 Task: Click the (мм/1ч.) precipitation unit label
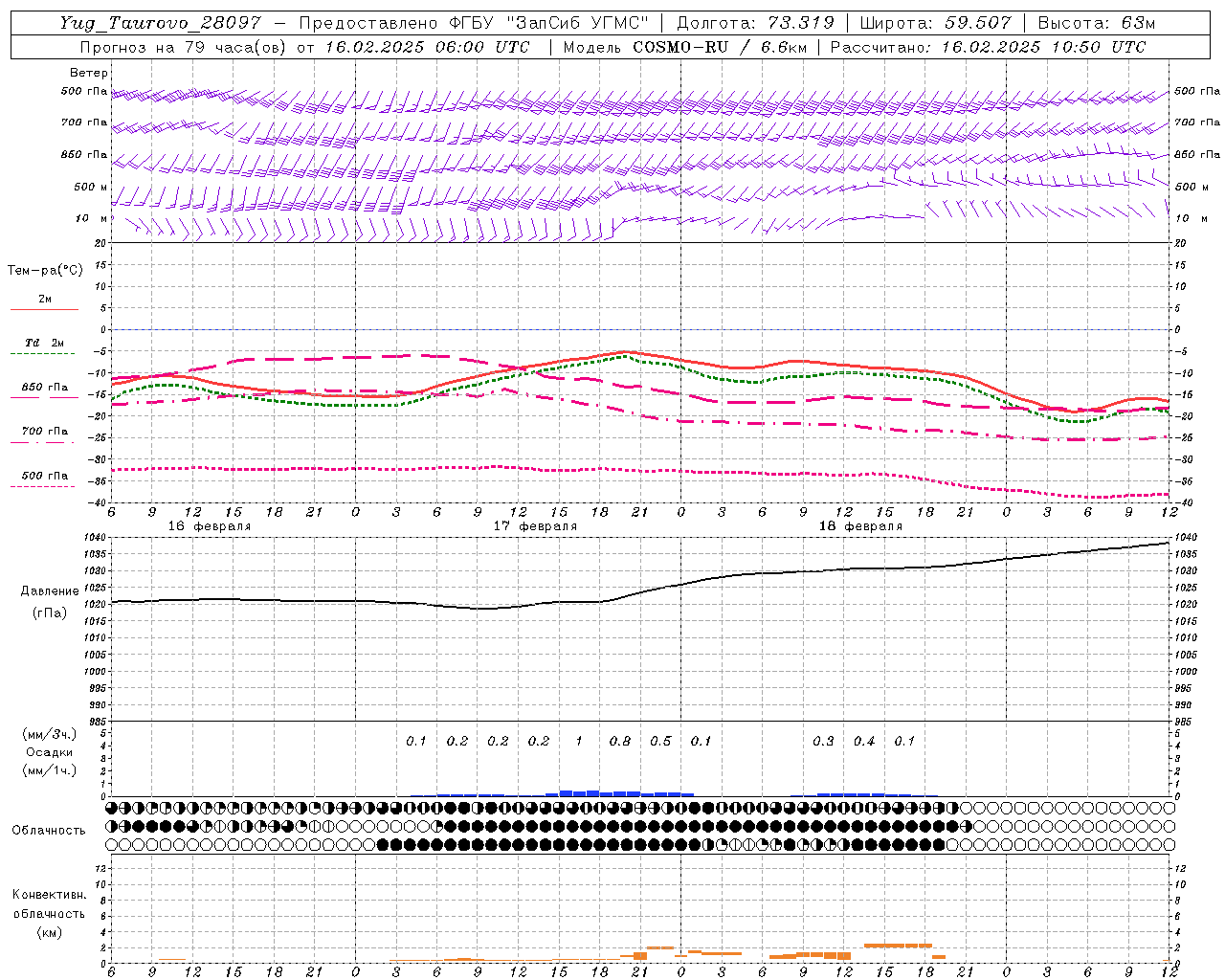coord(50,770)
